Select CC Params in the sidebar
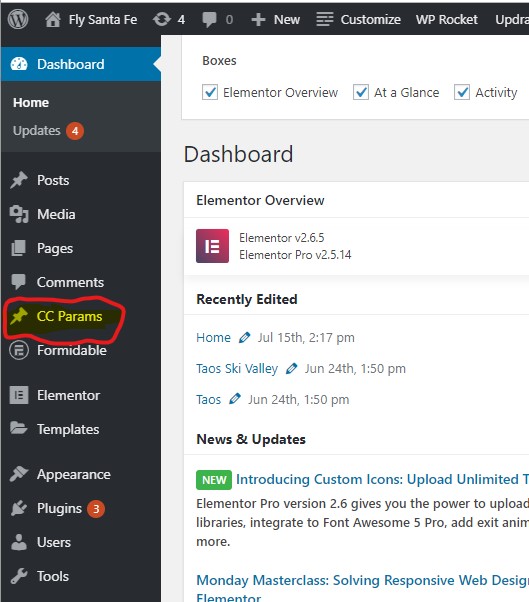 point(69,316)
